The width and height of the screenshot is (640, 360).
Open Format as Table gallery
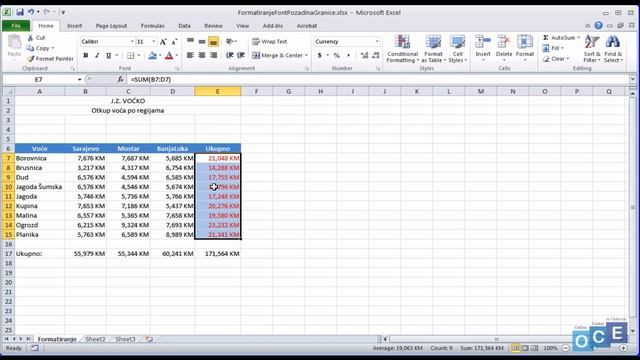pos(433,49)
